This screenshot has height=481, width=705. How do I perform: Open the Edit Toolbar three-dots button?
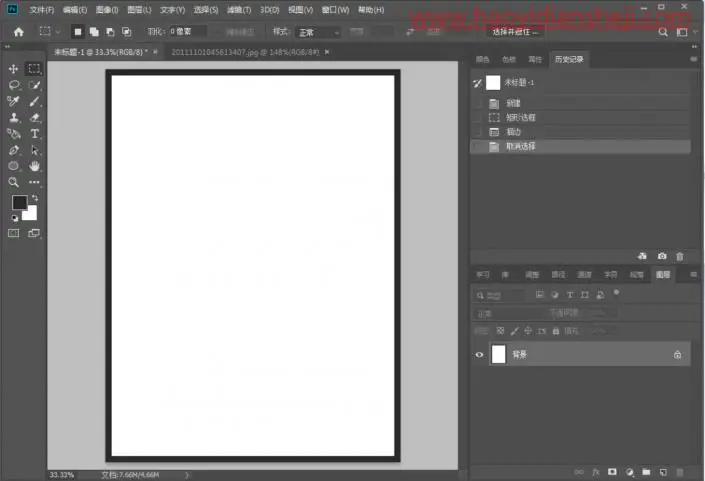(34, 182)
